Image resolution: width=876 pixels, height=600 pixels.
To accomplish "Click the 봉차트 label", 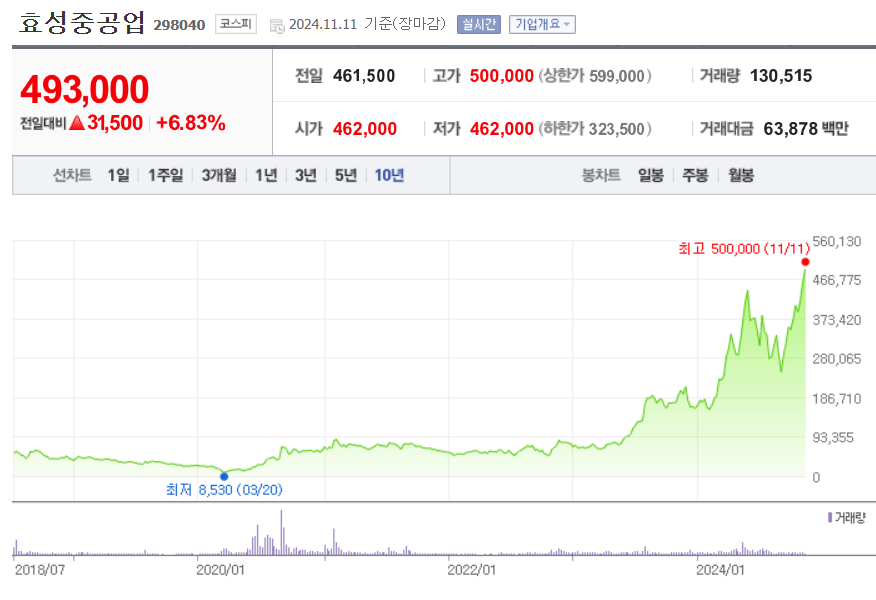I will coord(601,175).
